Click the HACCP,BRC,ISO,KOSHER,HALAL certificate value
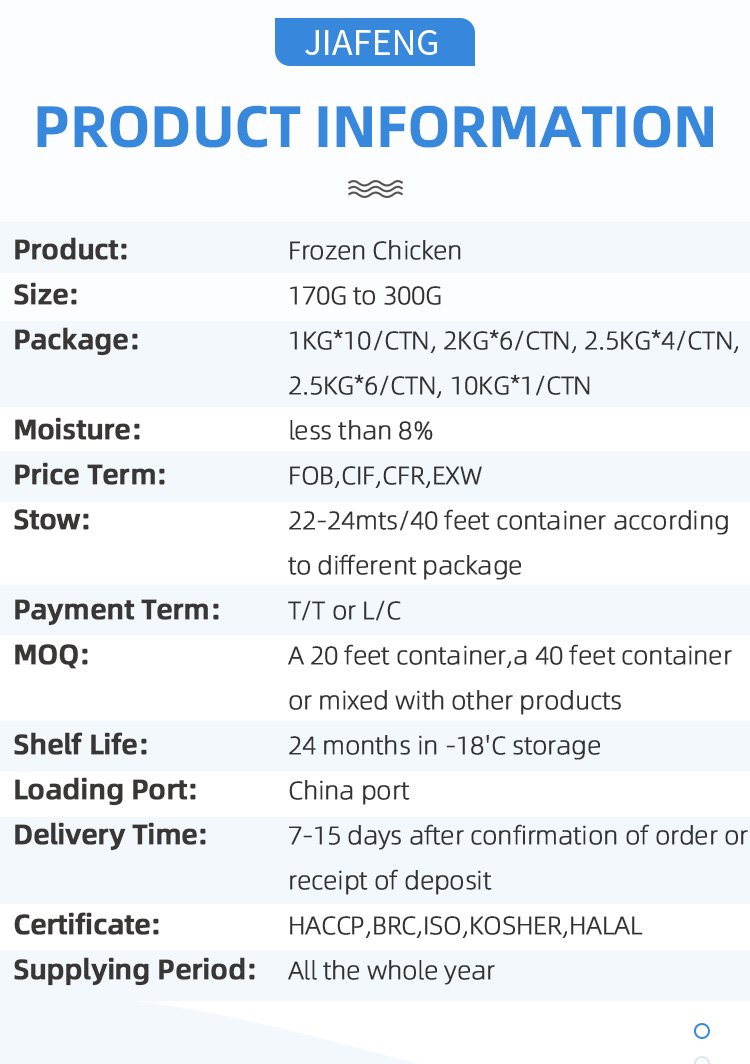The height and width of the screenshot is (1064, 750). (x=465, y=926)
